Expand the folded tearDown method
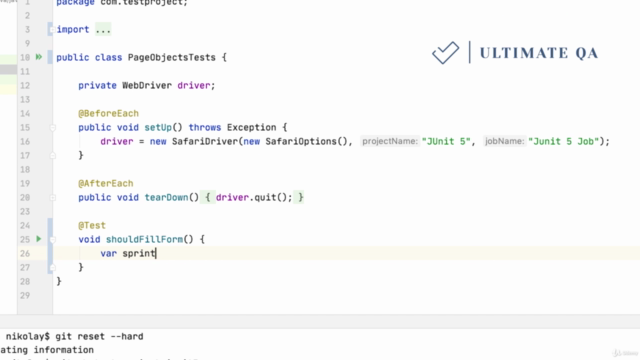Viewport: 640px width, 360px height. coord(53,198)
